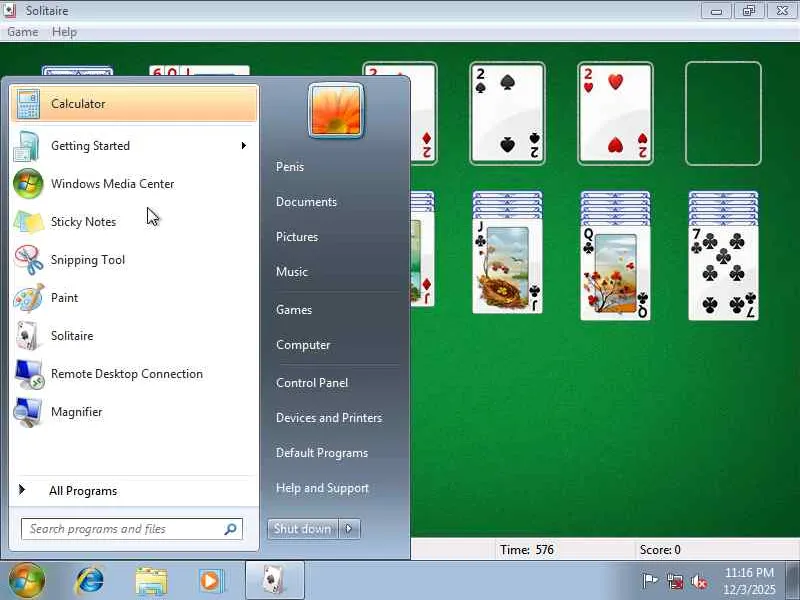The height and width of the screenshot is (600, 800).
Task: Click the user account flower picture
Action: point(336,110)
